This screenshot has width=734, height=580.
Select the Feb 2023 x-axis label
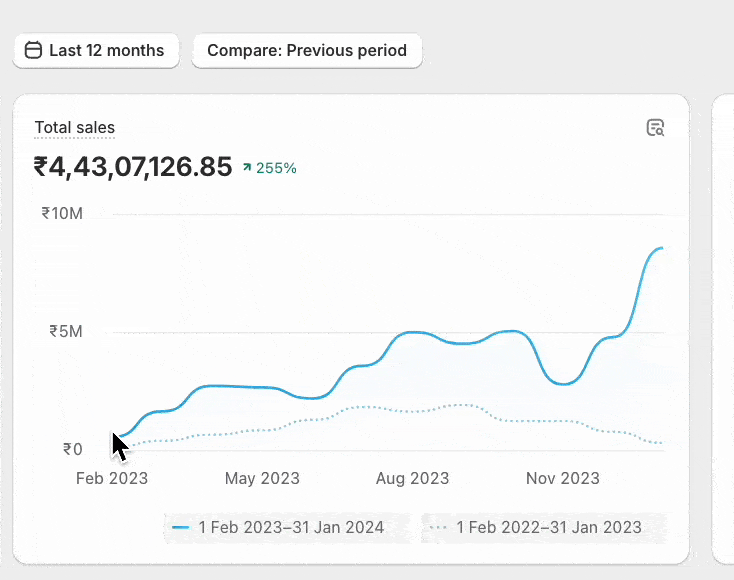(x=112, y=478)
